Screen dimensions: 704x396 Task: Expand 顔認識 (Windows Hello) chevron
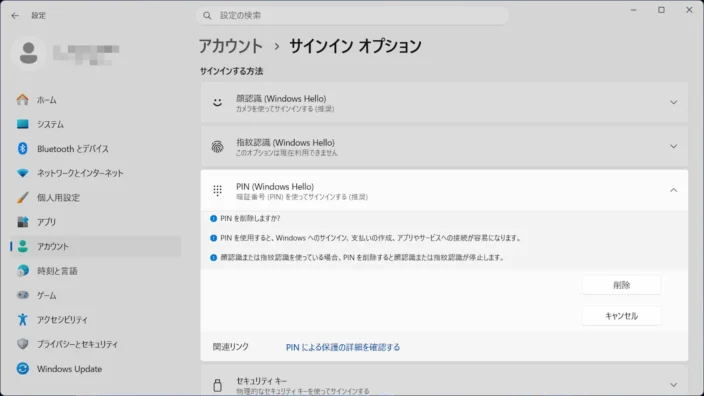pyautogui.click(x=673, y=102)
